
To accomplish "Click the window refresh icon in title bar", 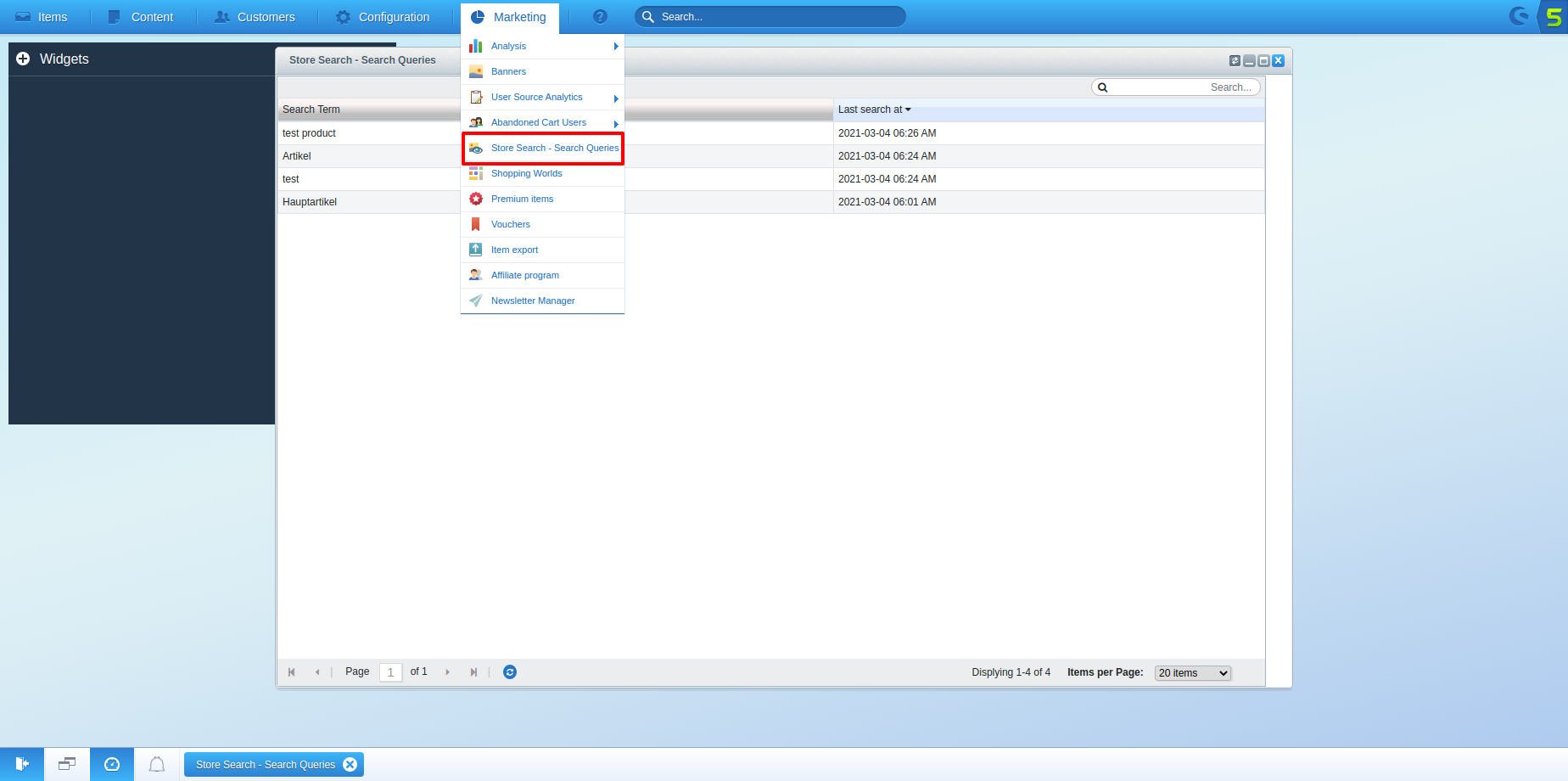I will pyautogui.click(x=1235, y=60).
